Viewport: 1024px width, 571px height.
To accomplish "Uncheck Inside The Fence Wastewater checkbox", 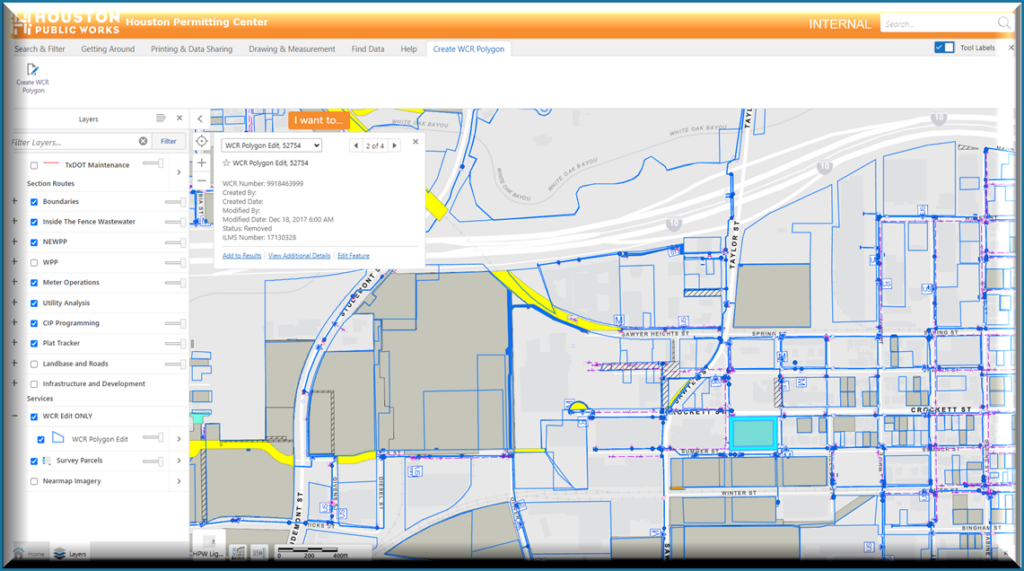I will pyautogui.click(x=34, y=222).
